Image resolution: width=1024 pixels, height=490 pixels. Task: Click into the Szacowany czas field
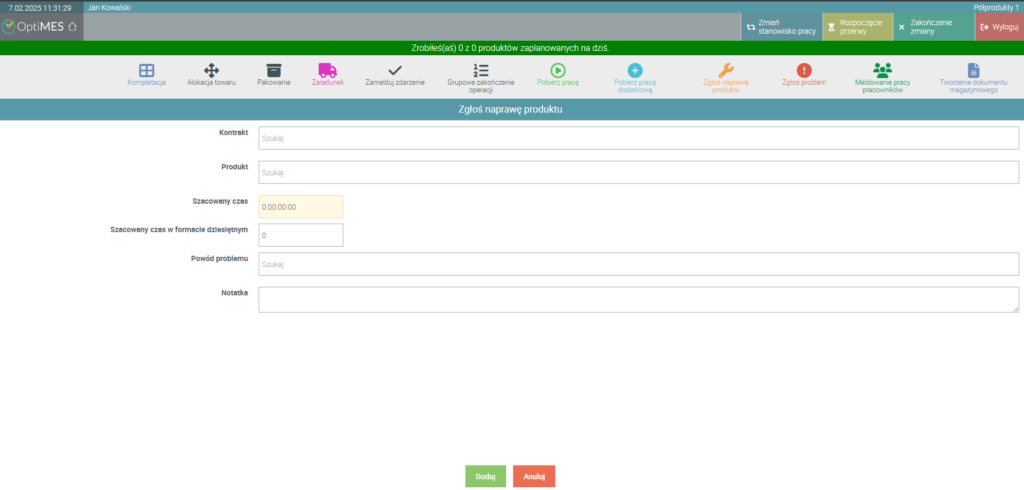(300, 207)
